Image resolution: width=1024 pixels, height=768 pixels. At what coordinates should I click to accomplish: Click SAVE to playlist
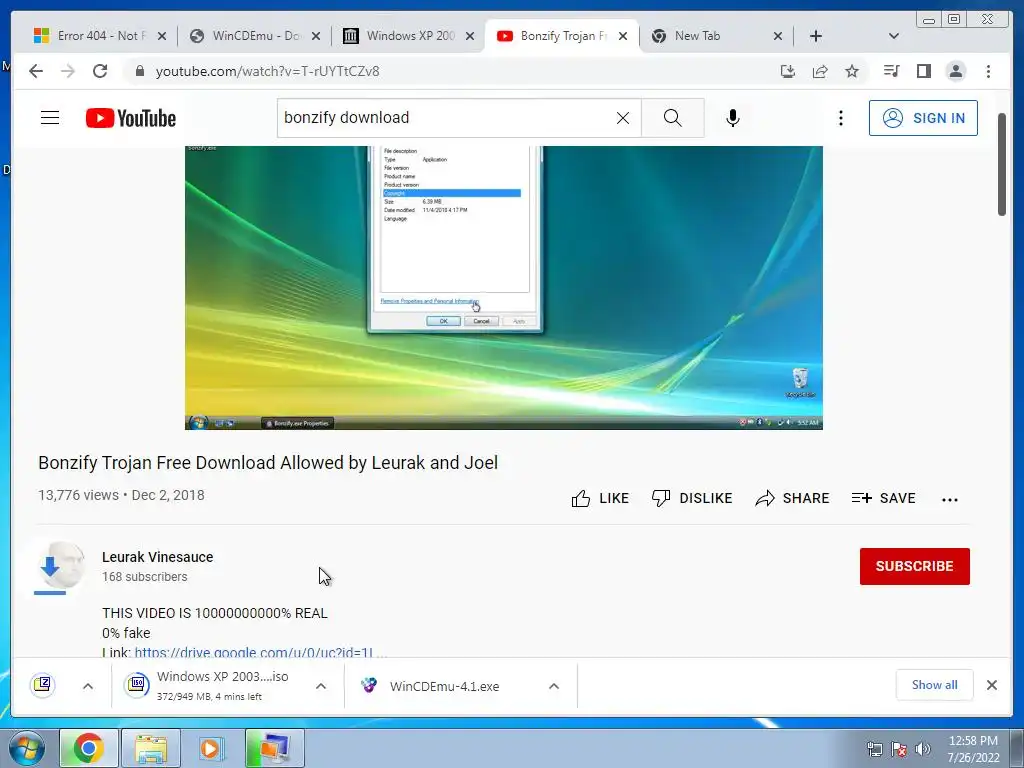(884, 498)
